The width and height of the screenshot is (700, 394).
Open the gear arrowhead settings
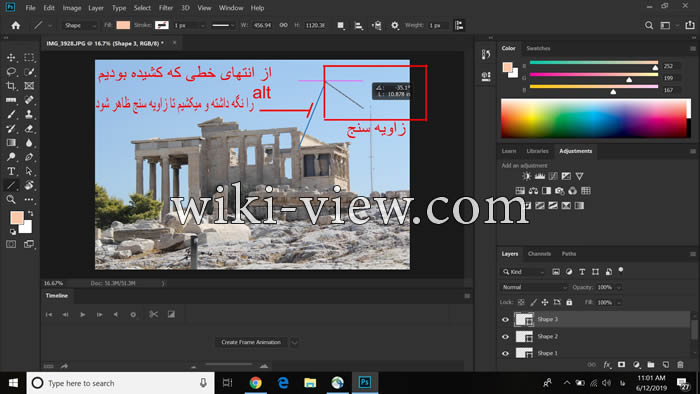click(395, 25)
